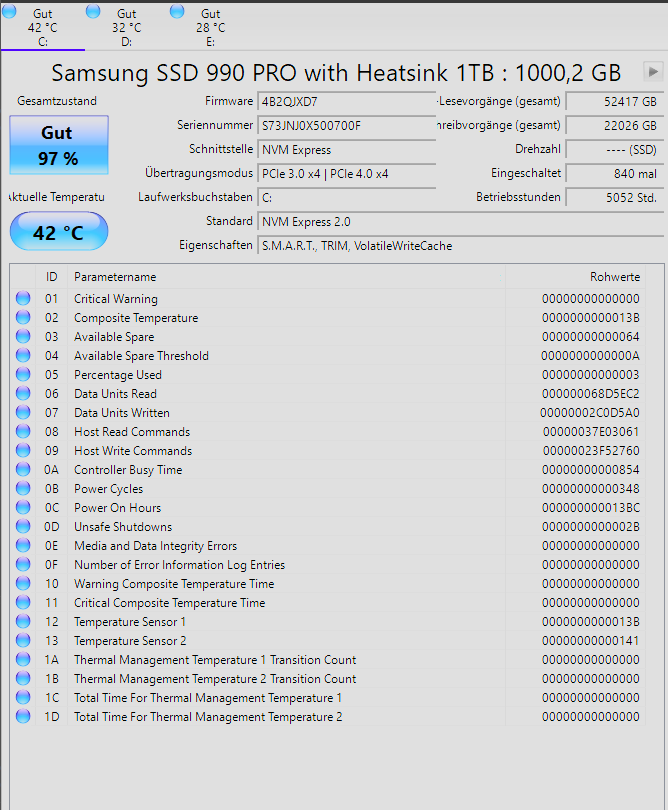668x810 pixels.
Task: Click the serial number field S73JNJ0X500700F
Action: 346,126
